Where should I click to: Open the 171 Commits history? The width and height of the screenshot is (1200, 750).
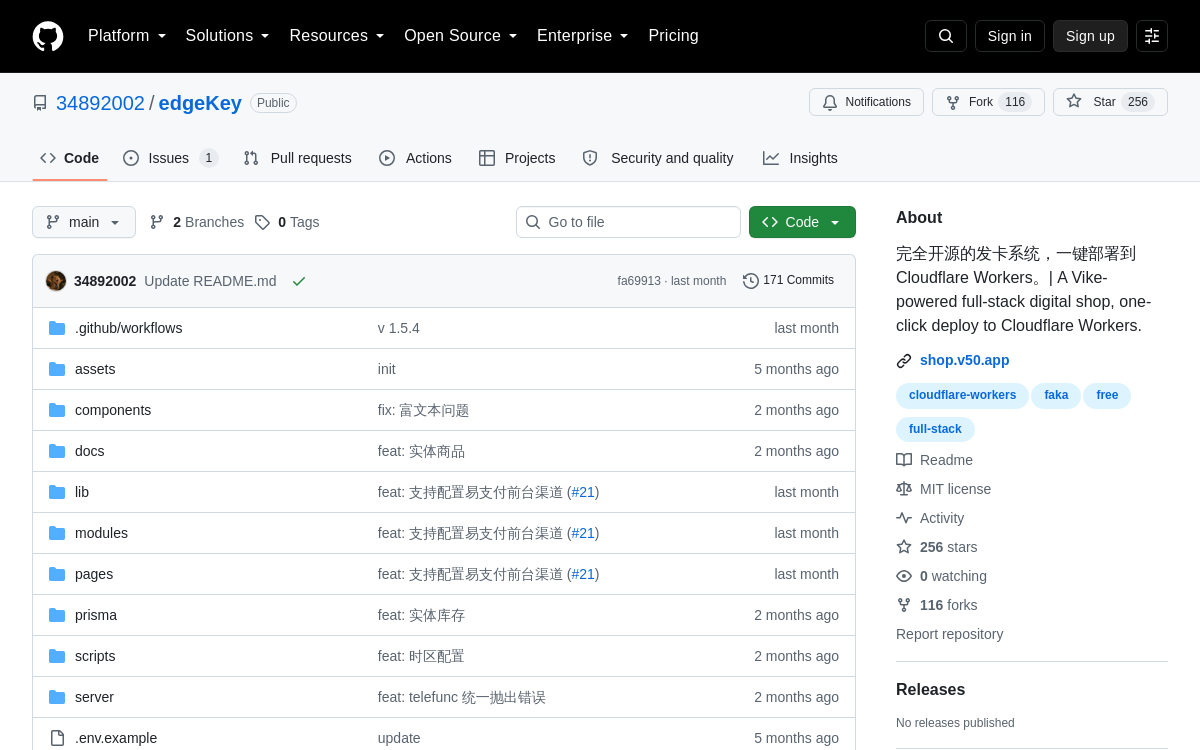(x=788, y=281)
